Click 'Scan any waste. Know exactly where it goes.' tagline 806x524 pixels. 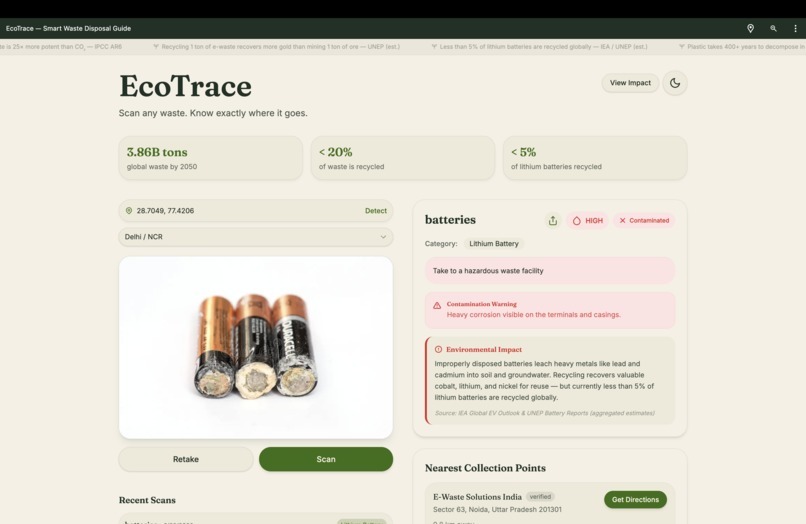click(x=213, y=113)
